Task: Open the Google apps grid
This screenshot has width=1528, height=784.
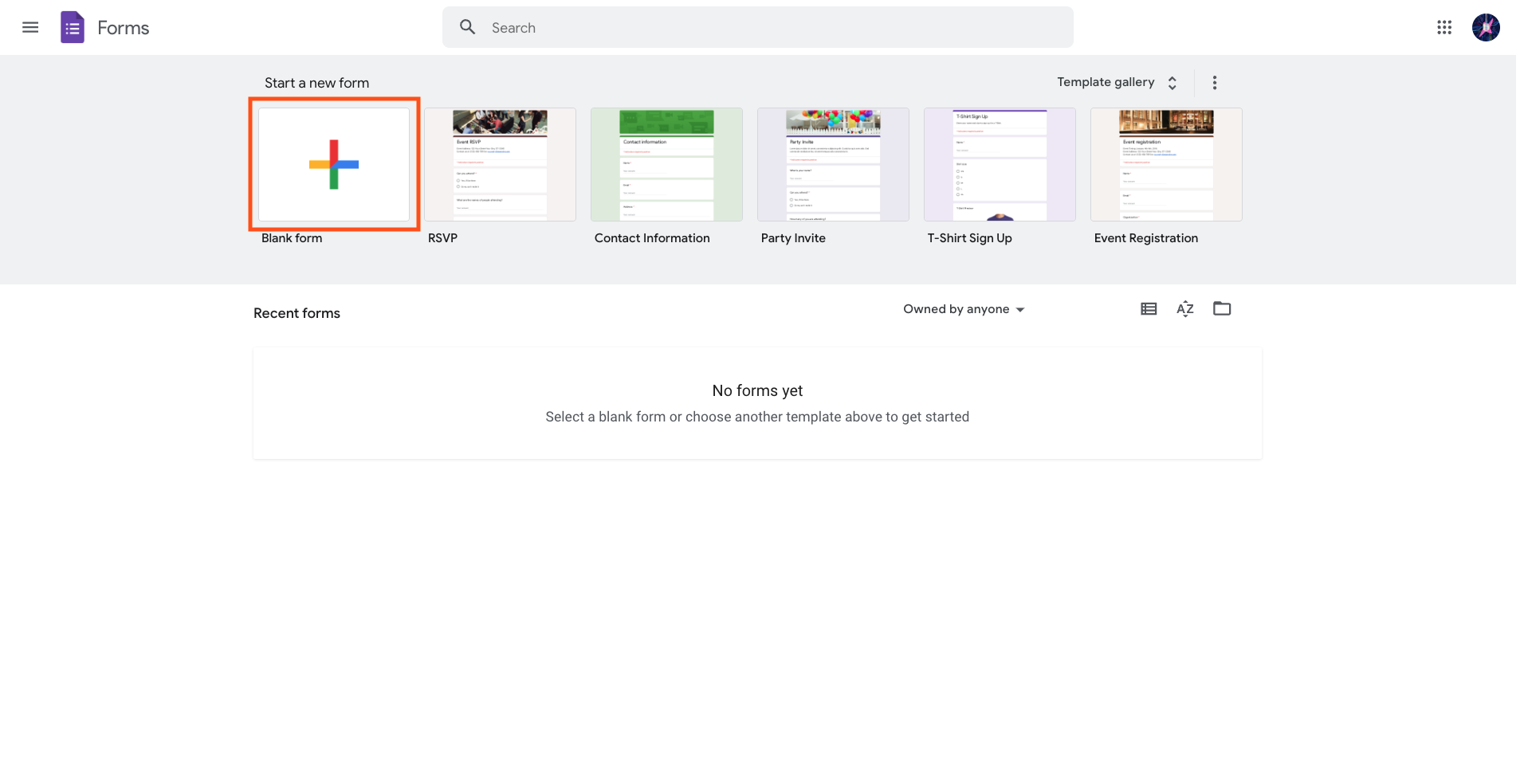Action: 1444,28
